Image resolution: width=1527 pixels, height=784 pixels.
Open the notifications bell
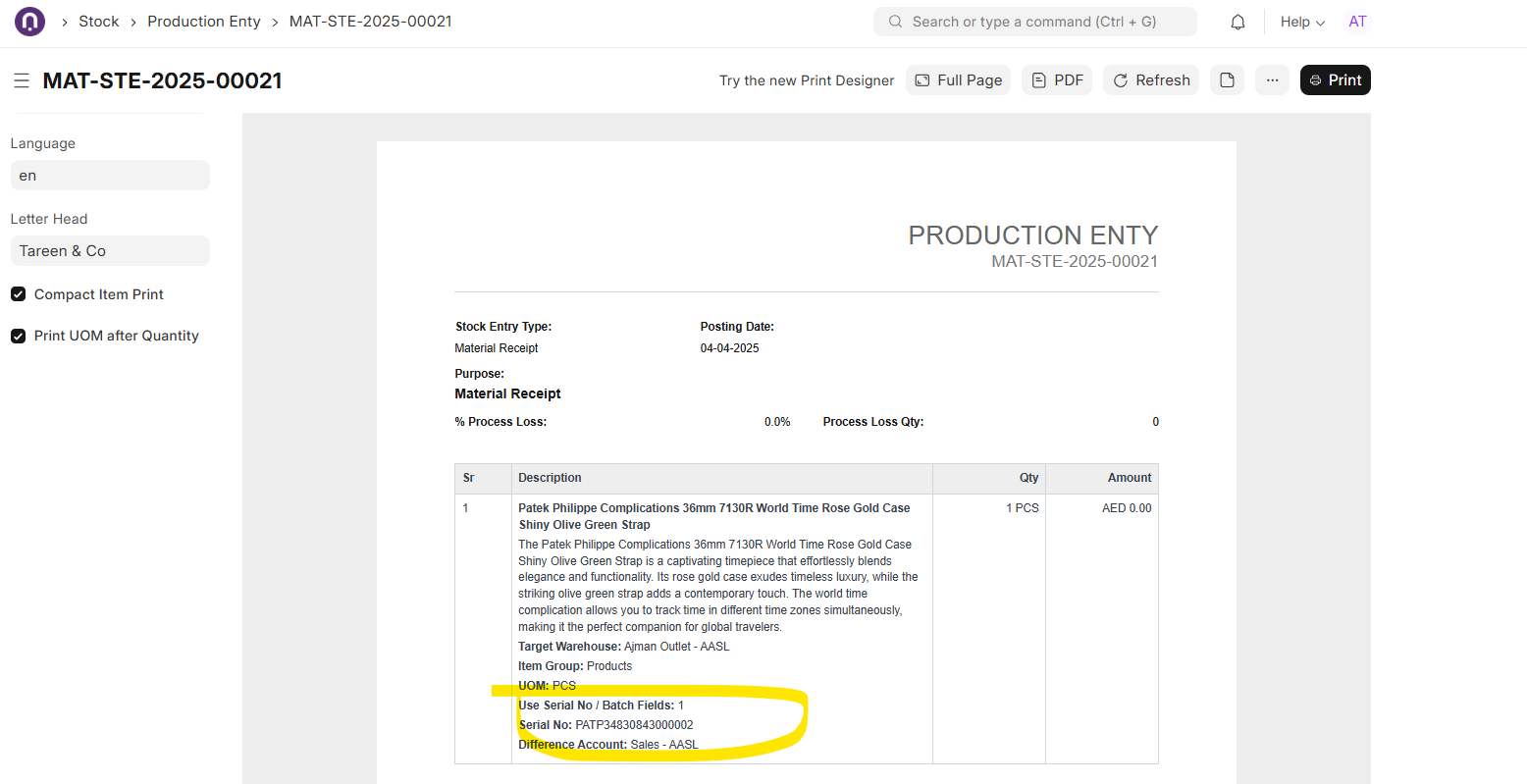(x=1238, y=22)
